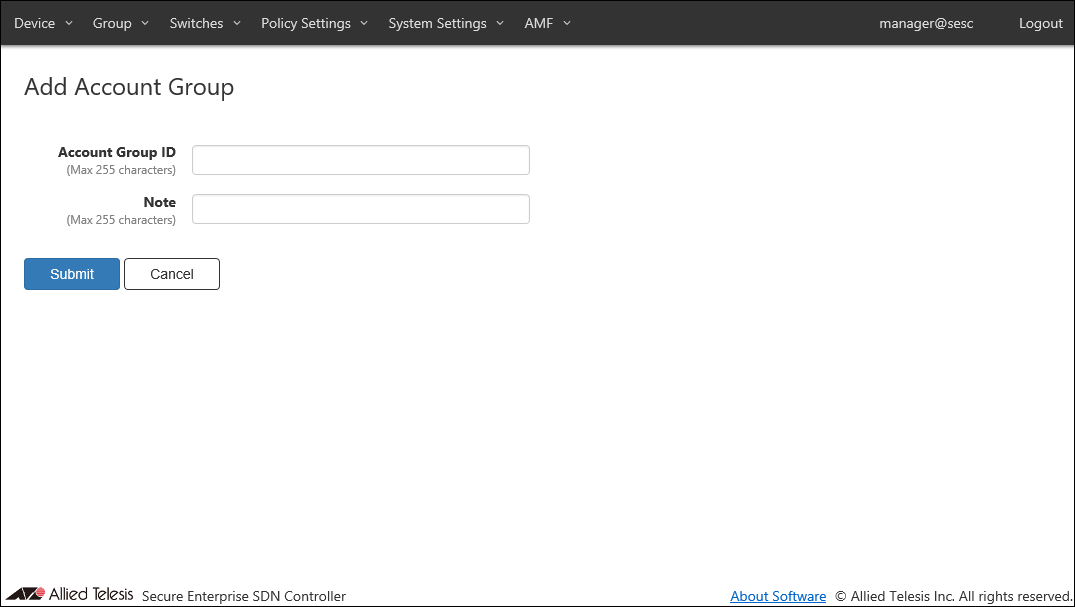The image size is (1075, 607).
Task: Focus the Note text field
Action: (360, 209)
